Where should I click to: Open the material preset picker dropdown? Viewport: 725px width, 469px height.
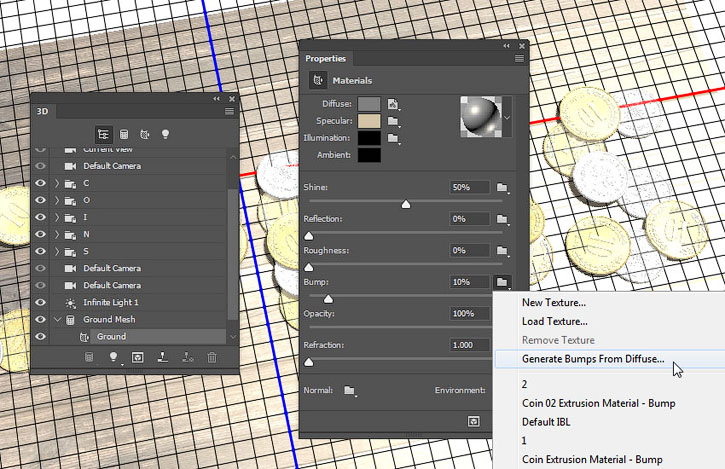click(507, 117)
